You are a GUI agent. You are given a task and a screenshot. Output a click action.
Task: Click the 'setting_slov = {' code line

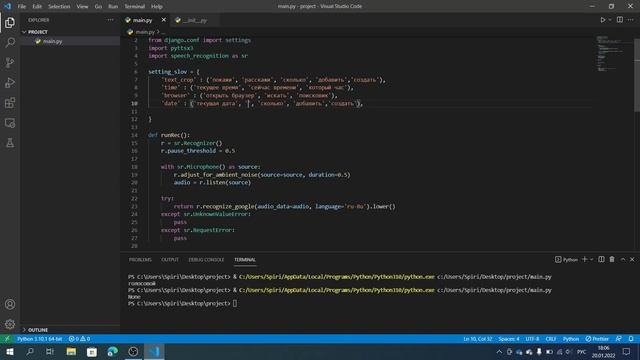pos(174,71)
